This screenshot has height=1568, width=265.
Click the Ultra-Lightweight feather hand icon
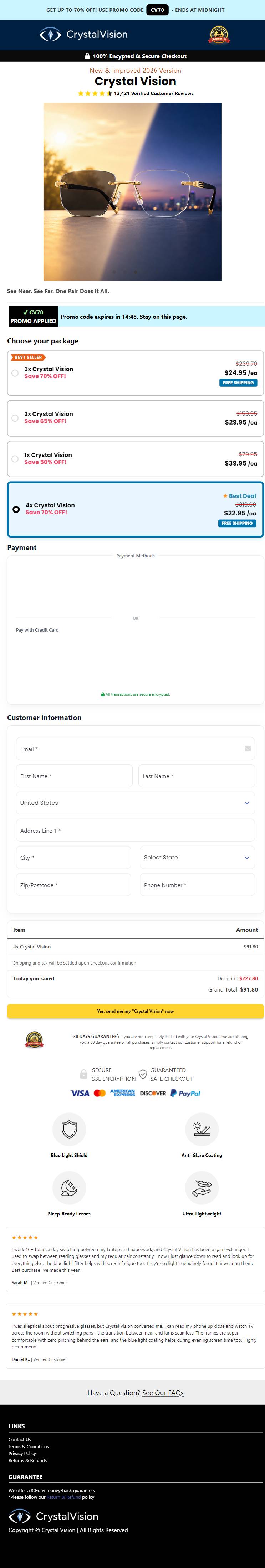[202, 1188]
